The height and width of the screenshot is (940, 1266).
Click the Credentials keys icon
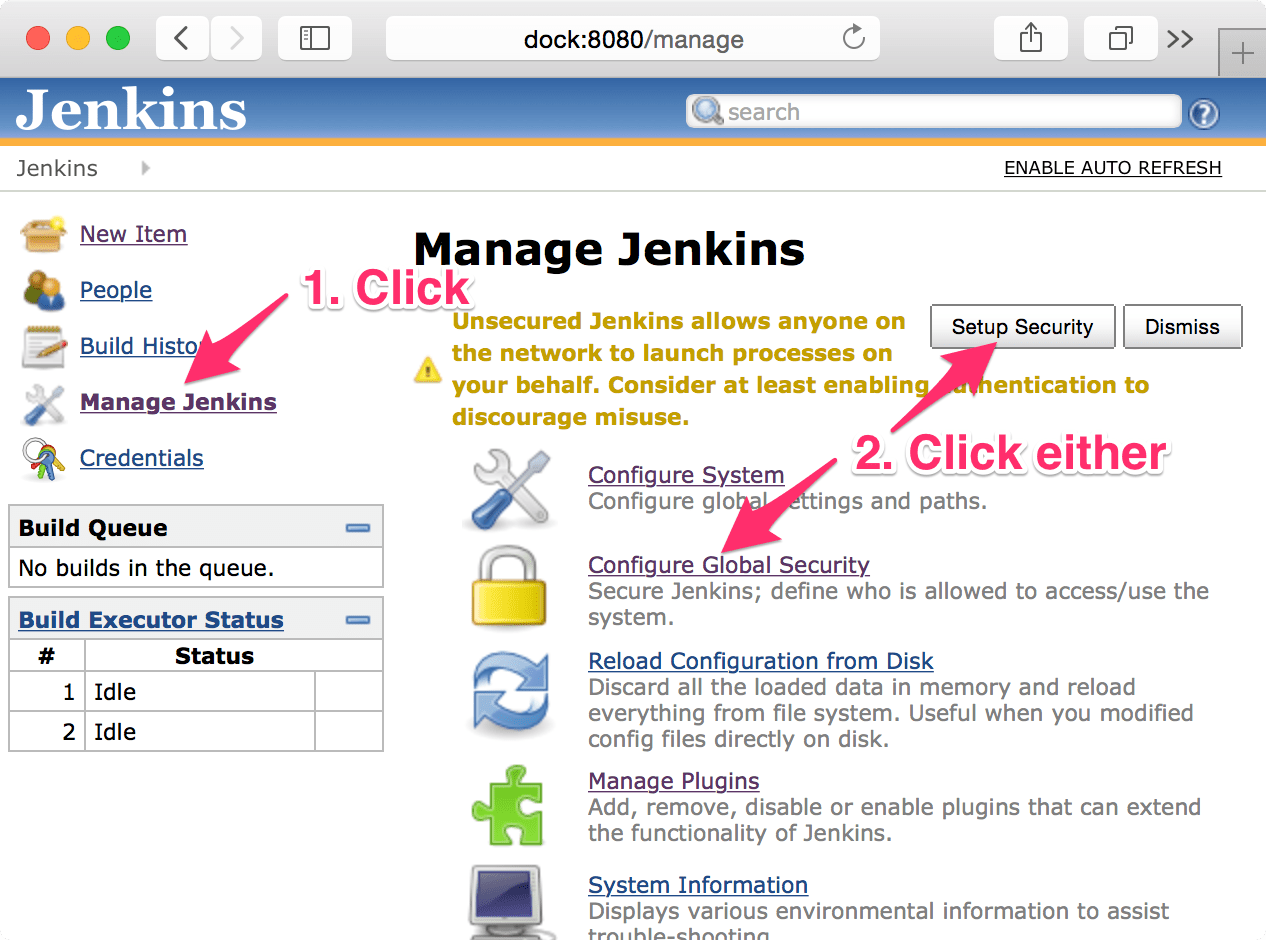pos(45,457)
